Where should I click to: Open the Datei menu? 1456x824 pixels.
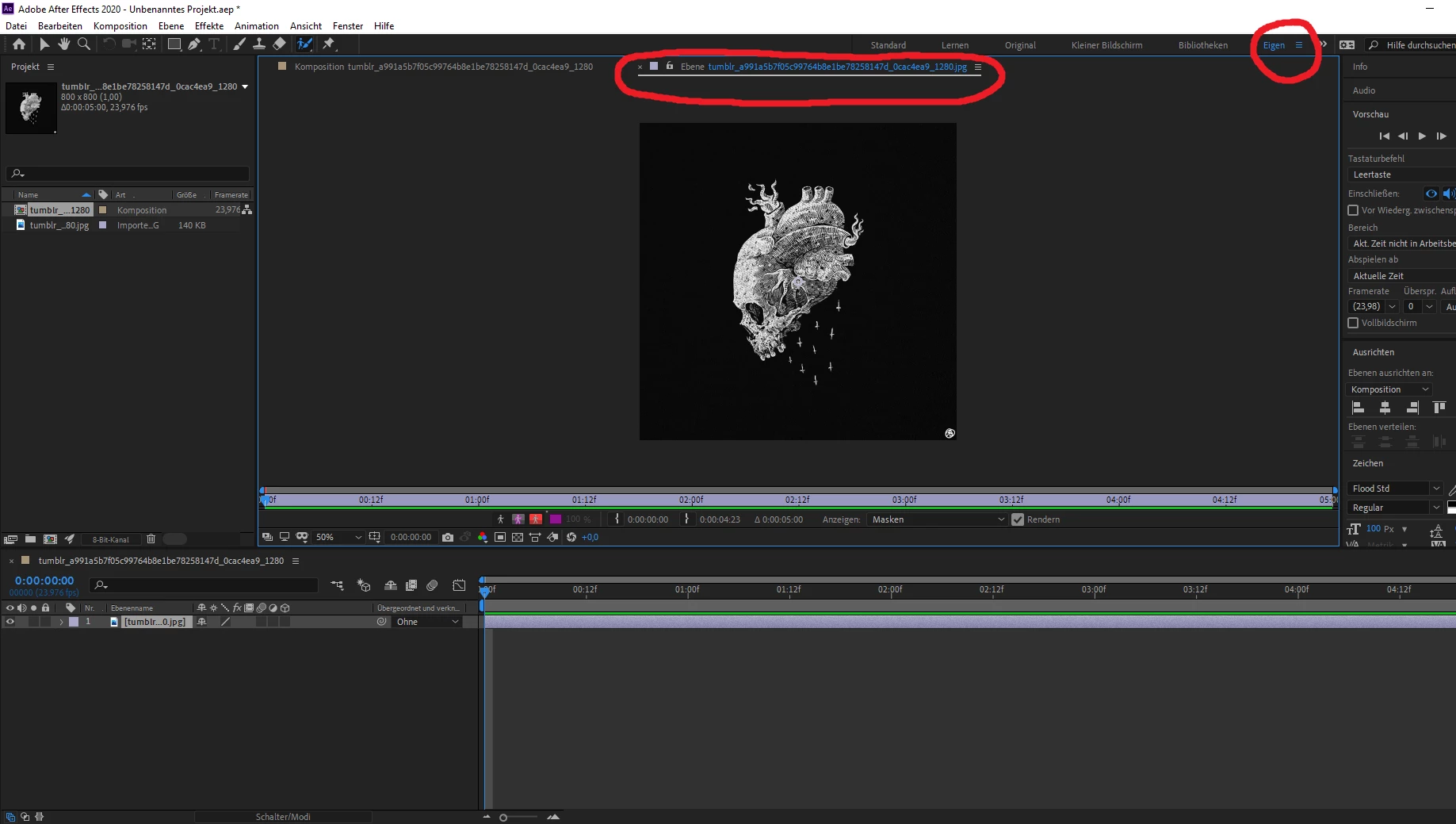click(x=16, y=26)
